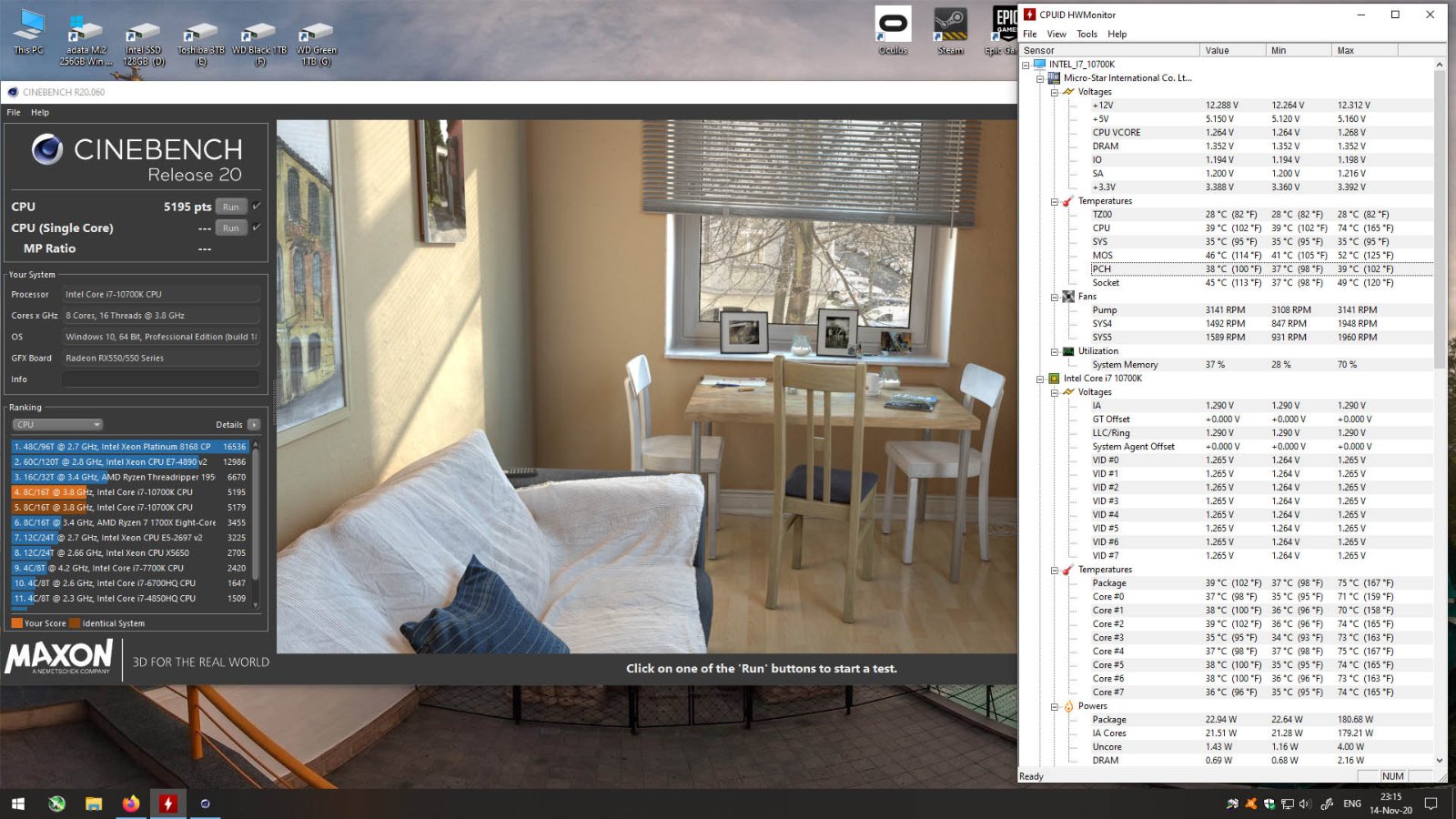Click Value column header
The image size is (1456, 819).
(1233, 51)
